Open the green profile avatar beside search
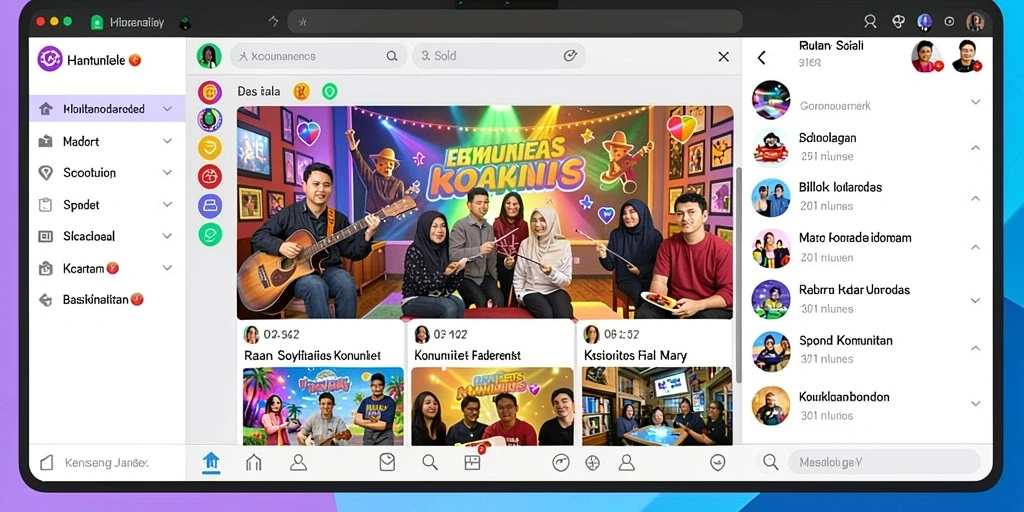Viewport: 1024px width, 512px height. click(x=209, y=56)
